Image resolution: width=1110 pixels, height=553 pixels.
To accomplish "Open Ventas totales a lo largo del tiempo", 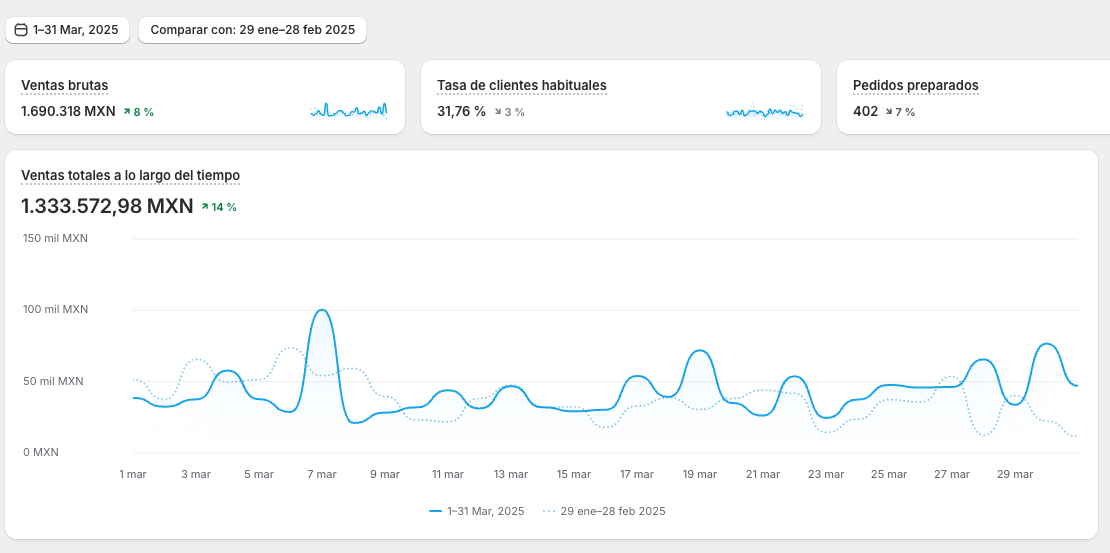I will [130, 176].
